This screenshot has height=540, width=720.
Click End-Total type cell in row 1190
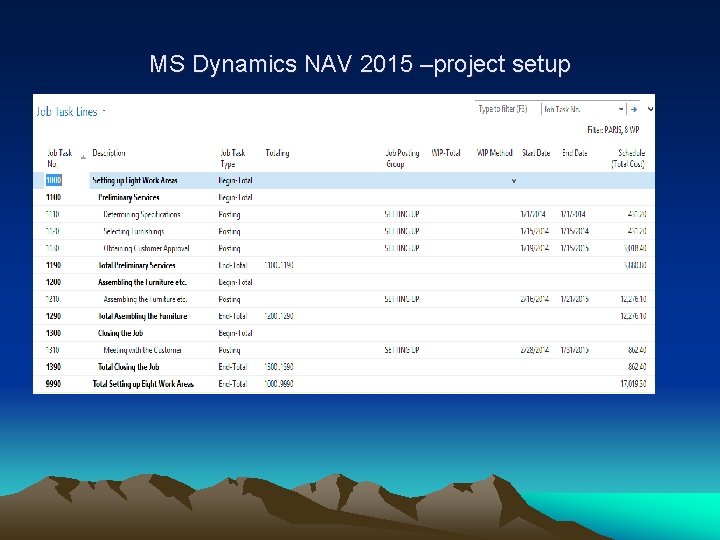coord(232,265)
